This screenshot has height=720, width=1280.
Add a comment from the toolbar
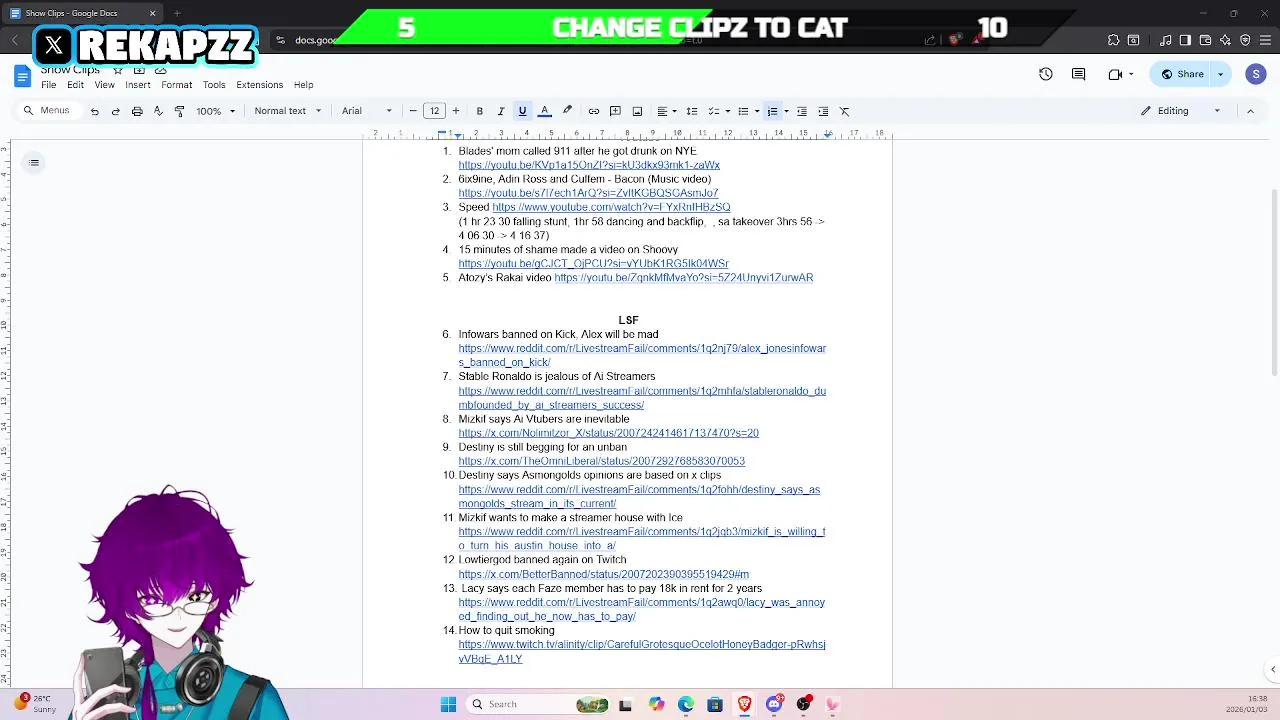point(615,111)
